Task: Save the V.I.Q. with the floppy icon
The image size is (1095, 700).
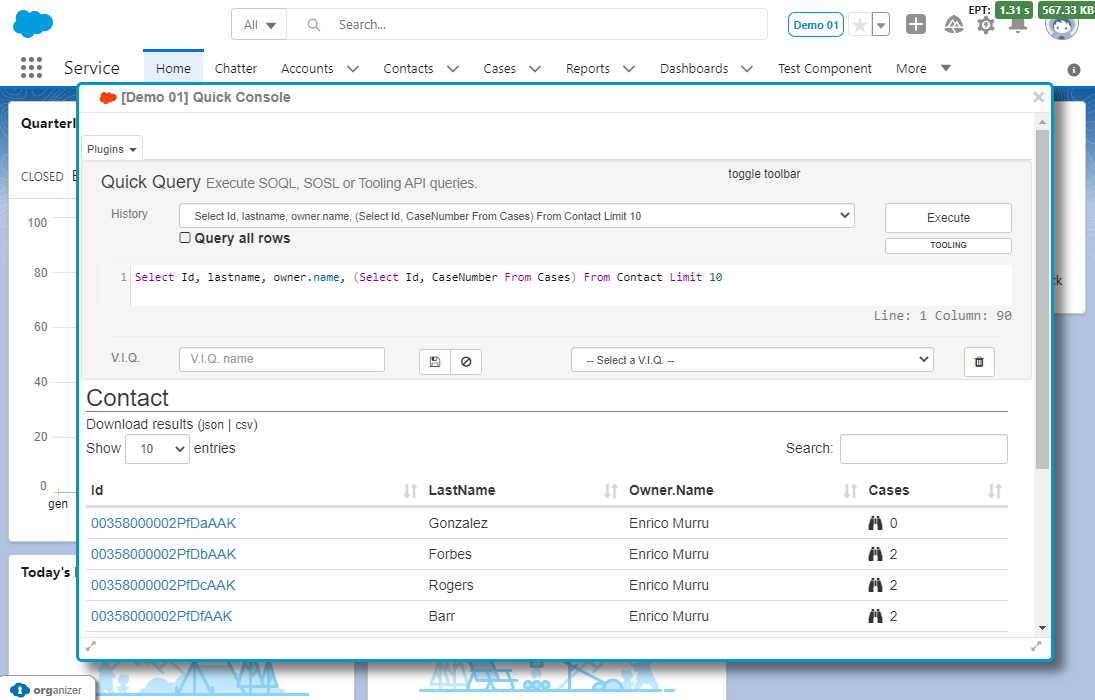Action: click(435, 362)
